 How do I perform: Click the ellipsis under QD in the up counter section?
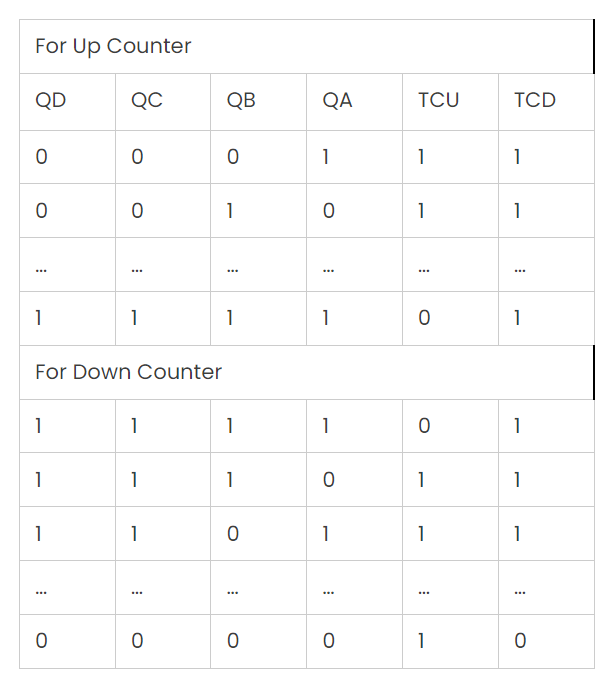pos(67,264)
